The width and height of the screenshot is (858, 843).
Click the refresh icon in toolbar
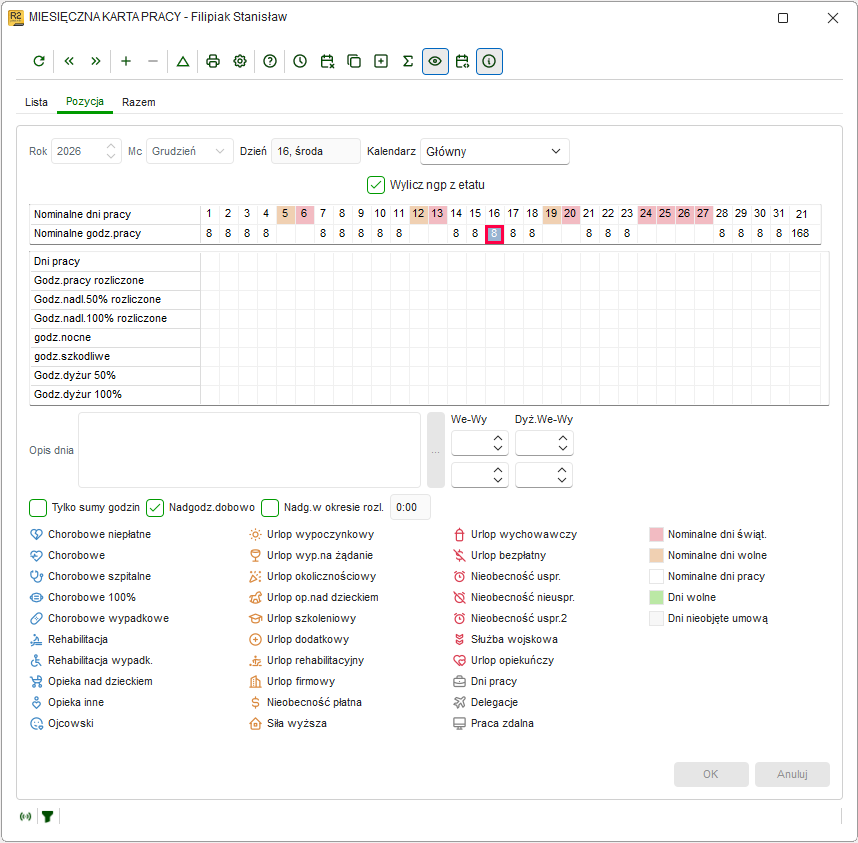(x=39, y=61)
